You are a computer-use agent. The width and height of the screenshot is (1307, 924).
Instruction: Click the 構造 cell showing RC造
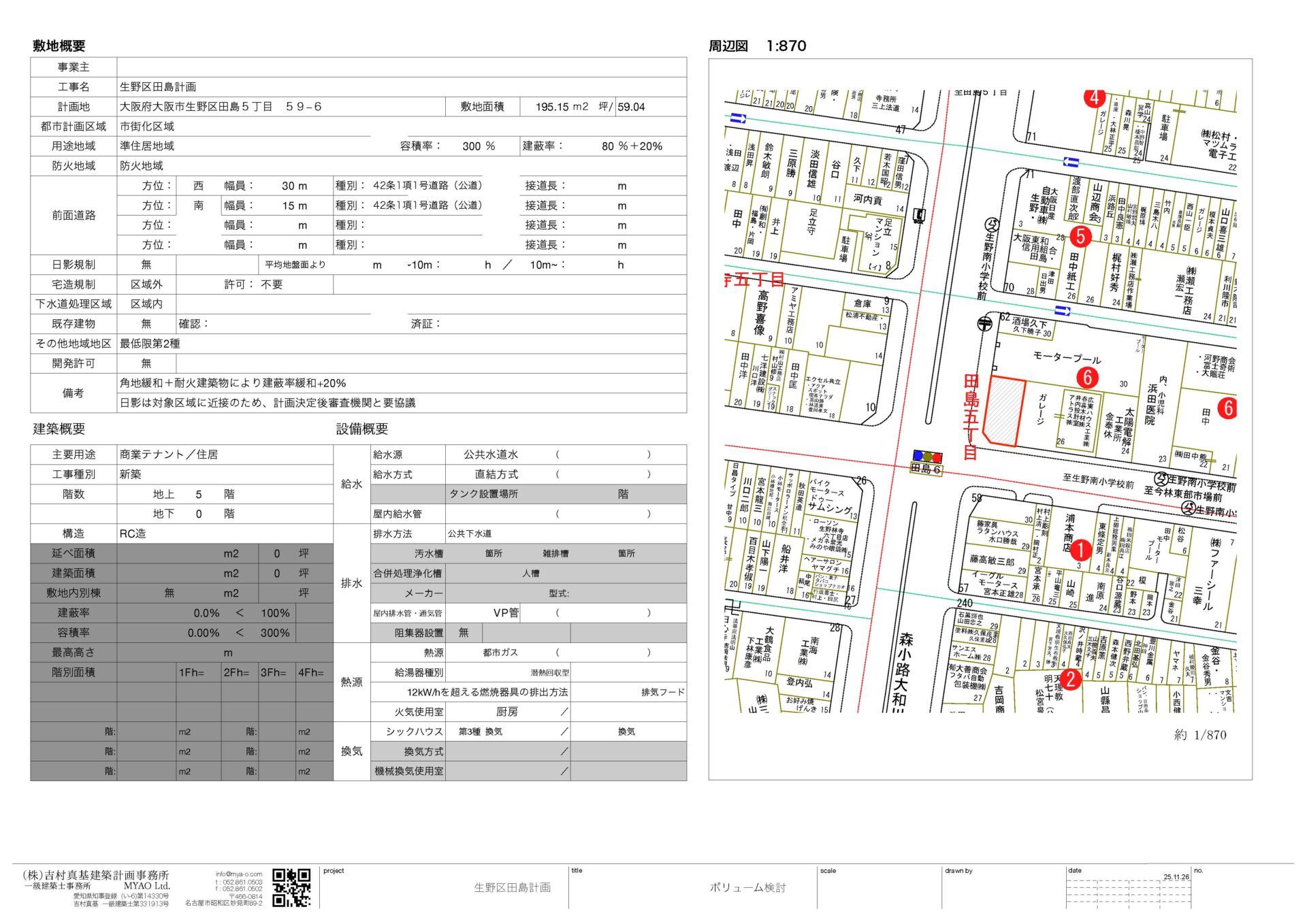pos(133,534)
